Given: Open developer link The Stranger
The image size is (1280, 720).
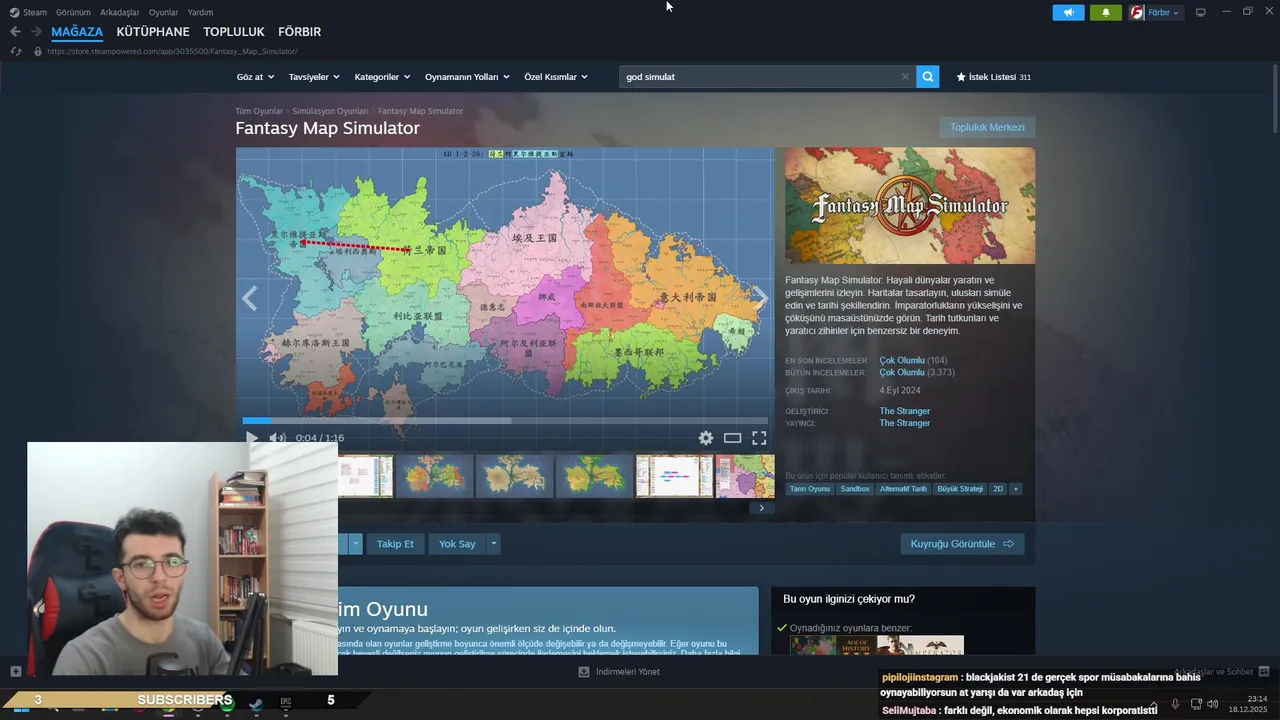Looking at the screenshot, I should (904, 411).
